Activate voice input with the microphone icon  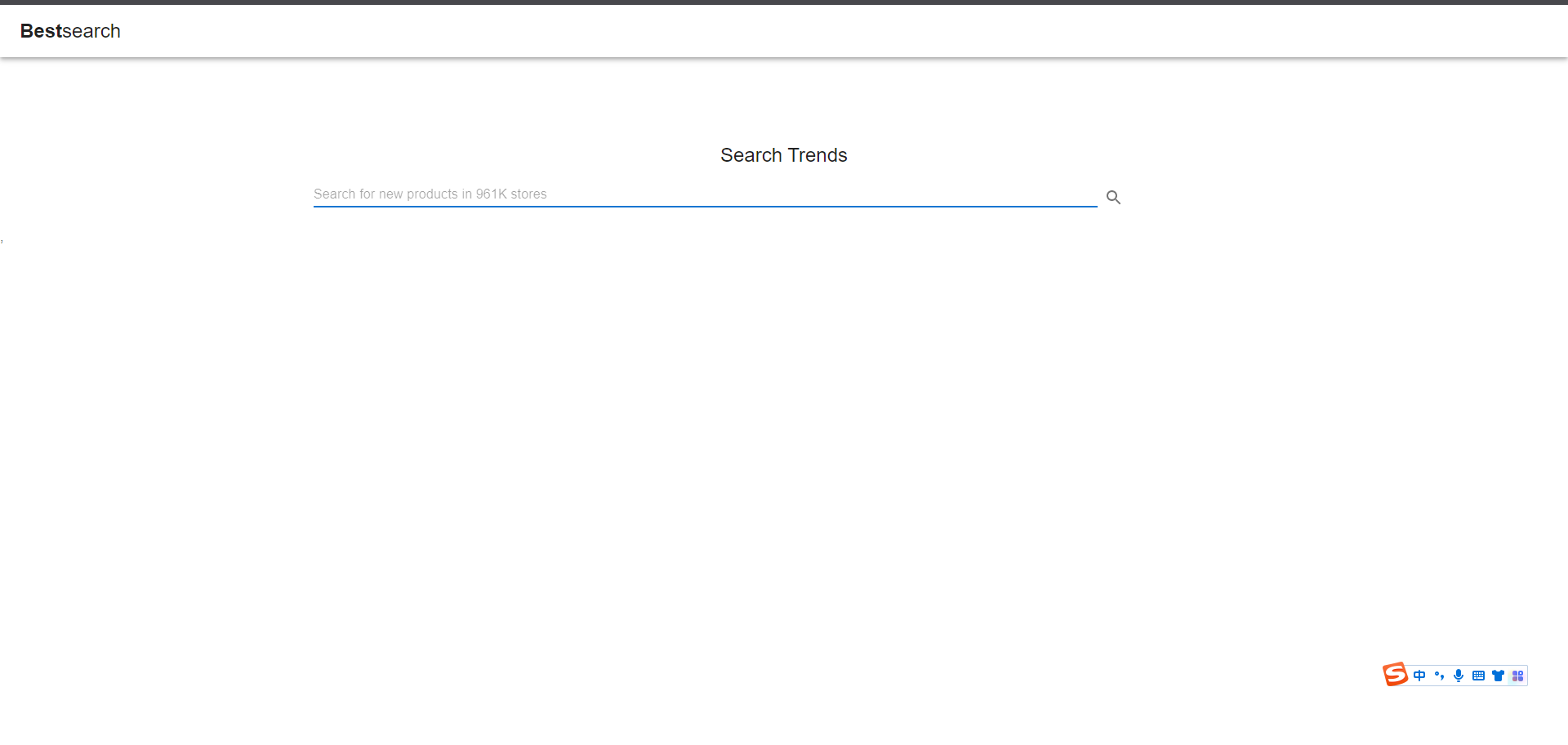(x=1459, y=676)
